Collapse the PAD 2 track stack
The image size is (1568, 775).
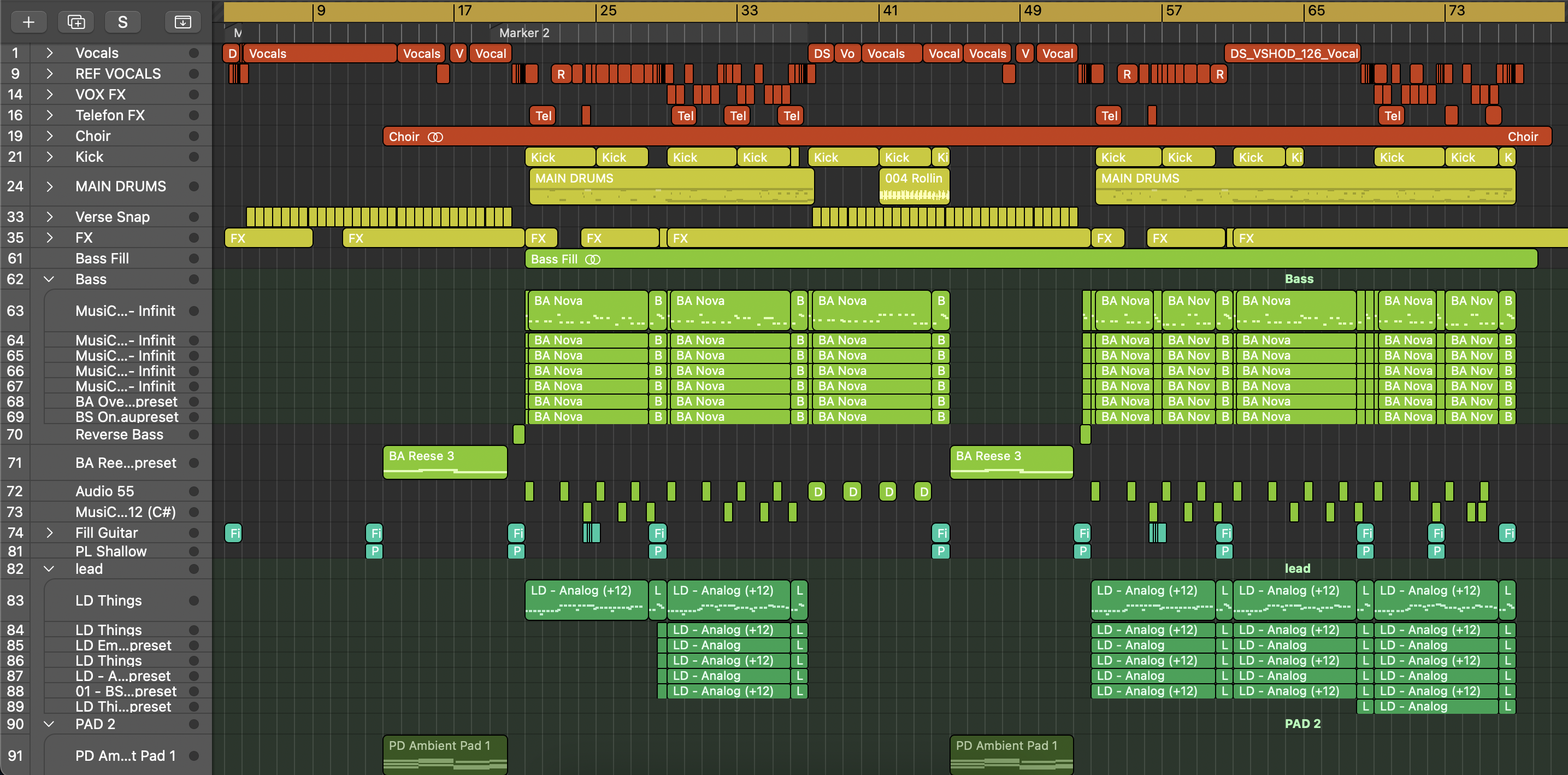pyautogui.click(x=49, y=725)
